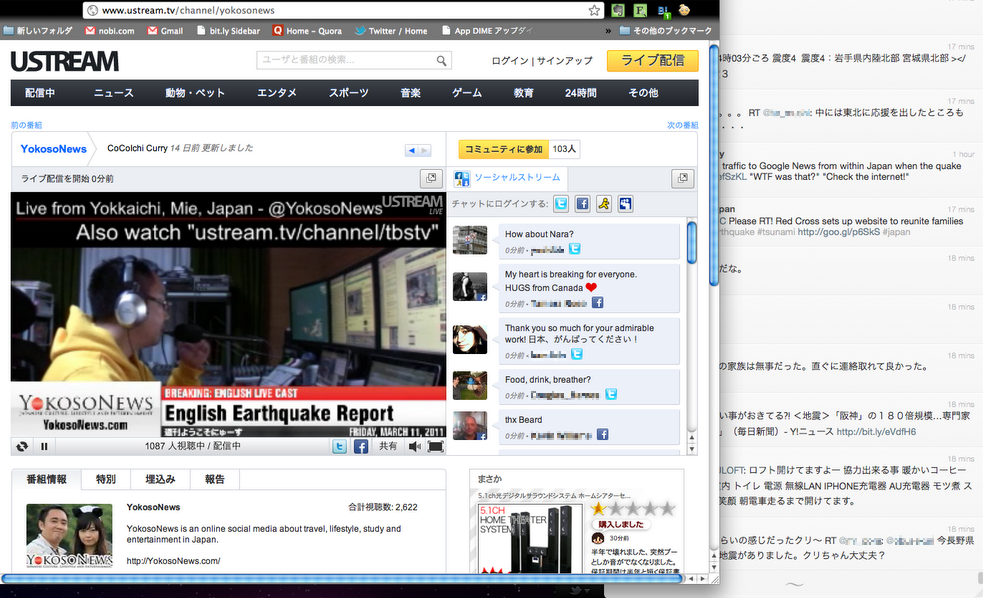Click the grey next-video arrow
The height and width of the screenshot is (598, 983).
(x=425, y=150)
